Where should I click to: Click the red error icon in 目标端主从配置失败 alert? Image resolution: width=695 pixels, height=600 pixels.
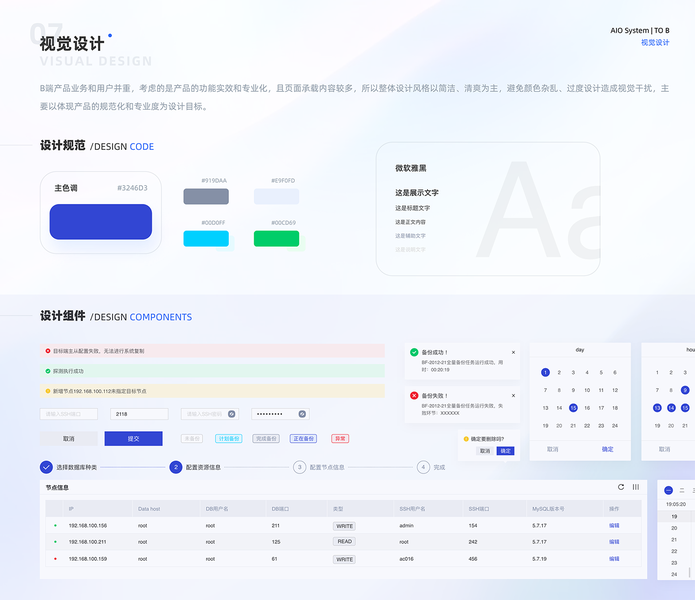point(48,351)
